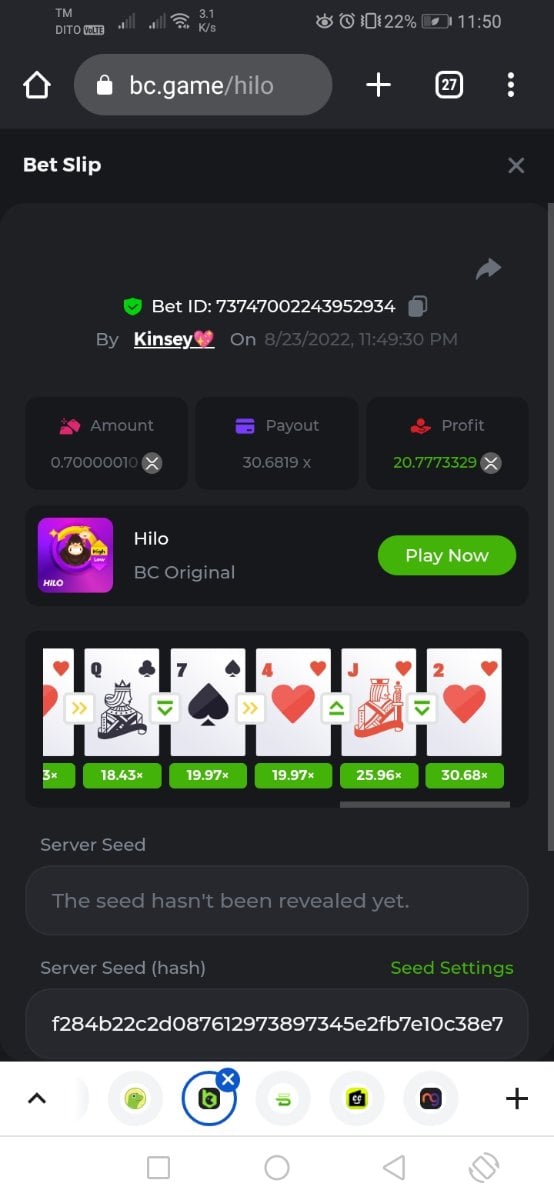The width and height of the screenshot is (554, 1200).
Task: Expand the bottom tab bar chevron
Action: pos(37,1099)
